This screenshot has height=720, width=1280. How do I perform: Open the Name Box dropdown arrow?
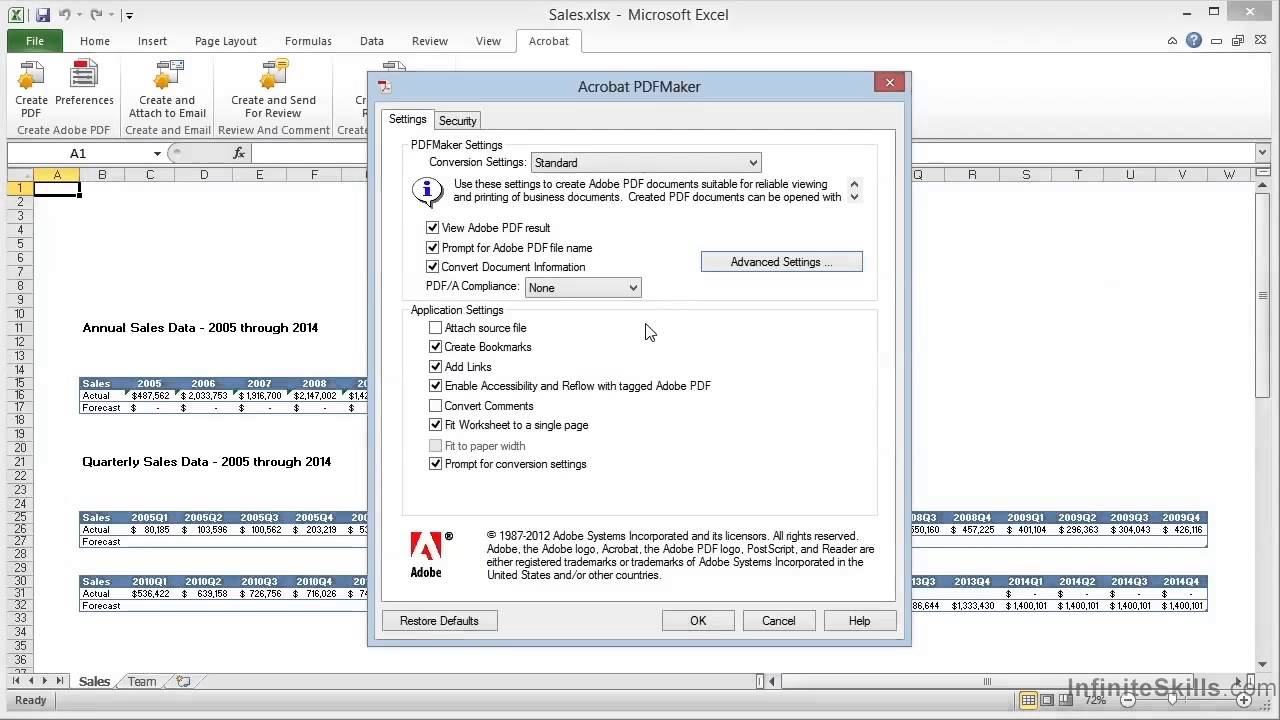tap(157, 153)
